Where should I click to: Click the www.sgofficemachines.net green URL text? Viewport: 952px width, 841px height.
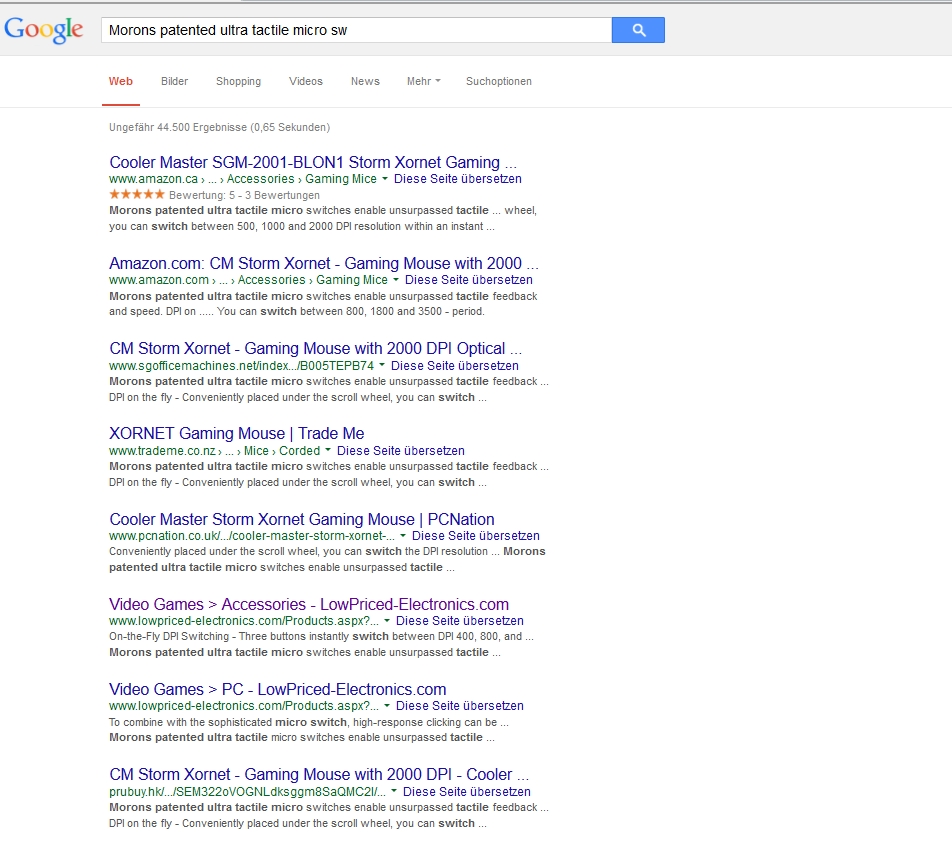point(241,366)
